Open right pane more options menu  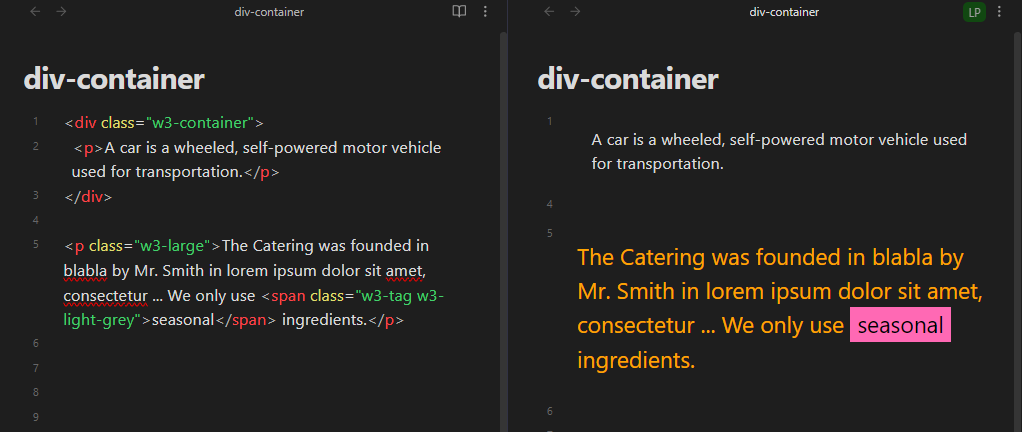pos(999,12)
